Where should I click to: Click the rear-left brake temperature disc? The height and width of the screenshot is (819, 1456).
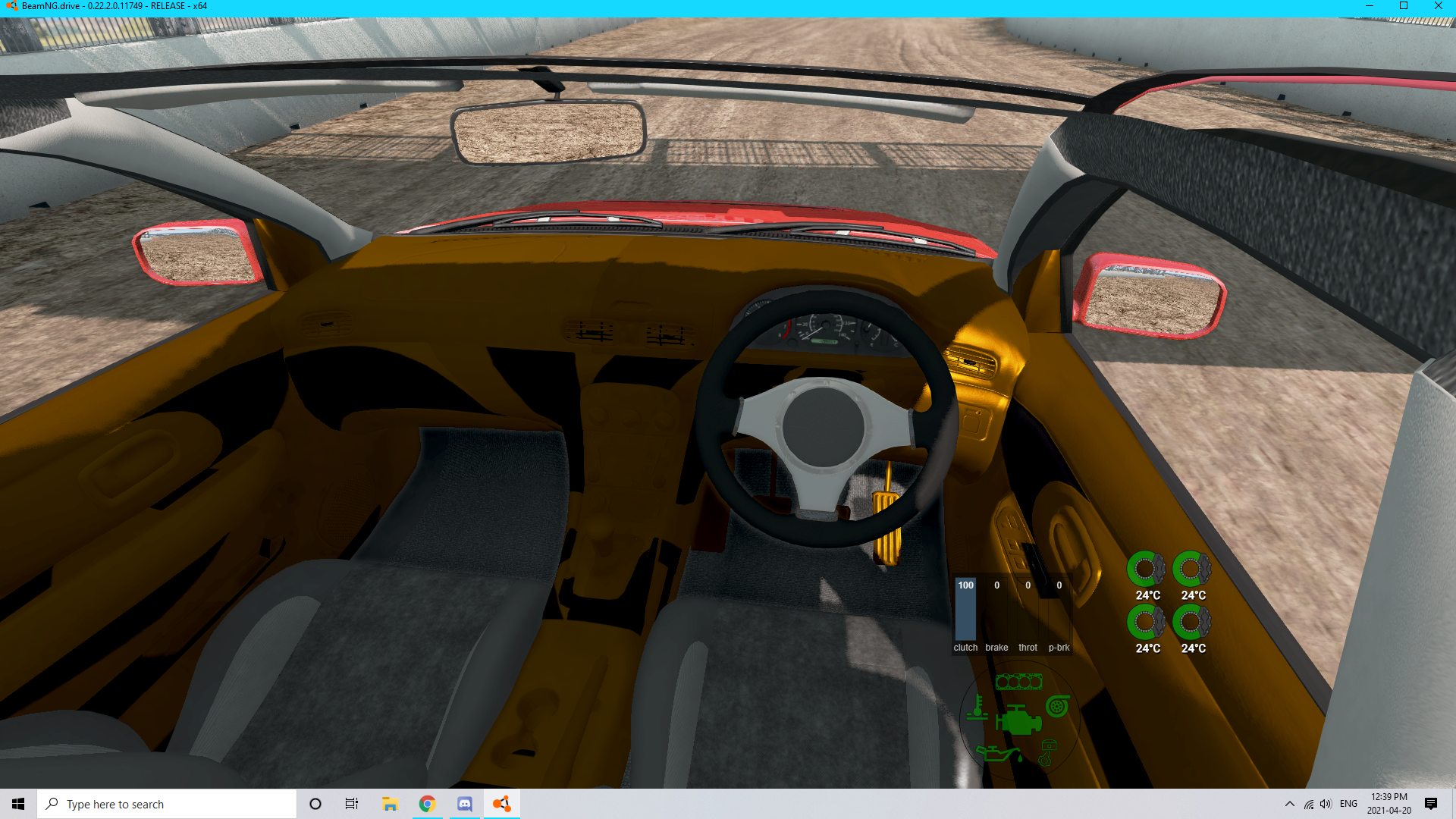tap(1146, 622)
